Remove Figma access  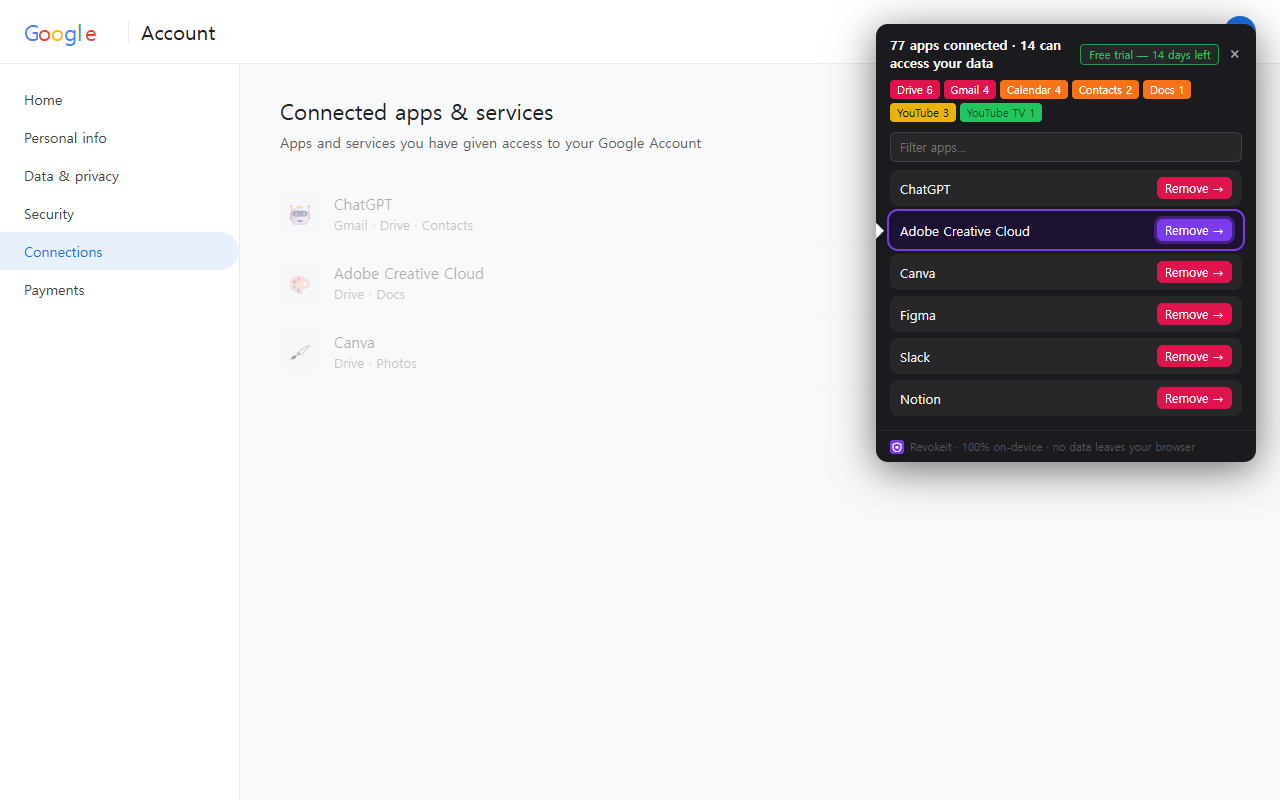click(1194, 314)
